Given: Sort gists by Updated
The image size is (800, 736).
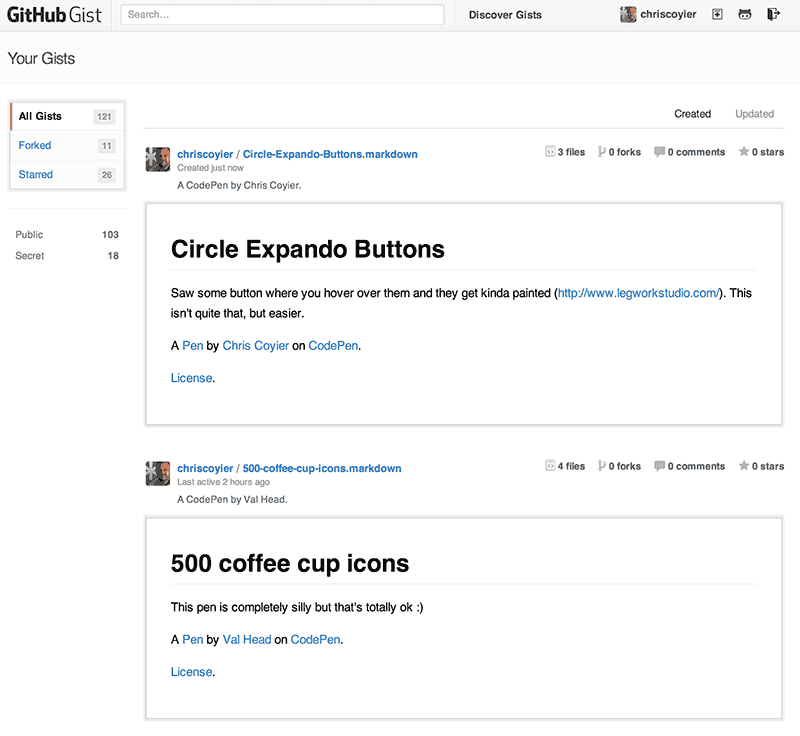Looking at the screenshot, I should tap(754, 113).
